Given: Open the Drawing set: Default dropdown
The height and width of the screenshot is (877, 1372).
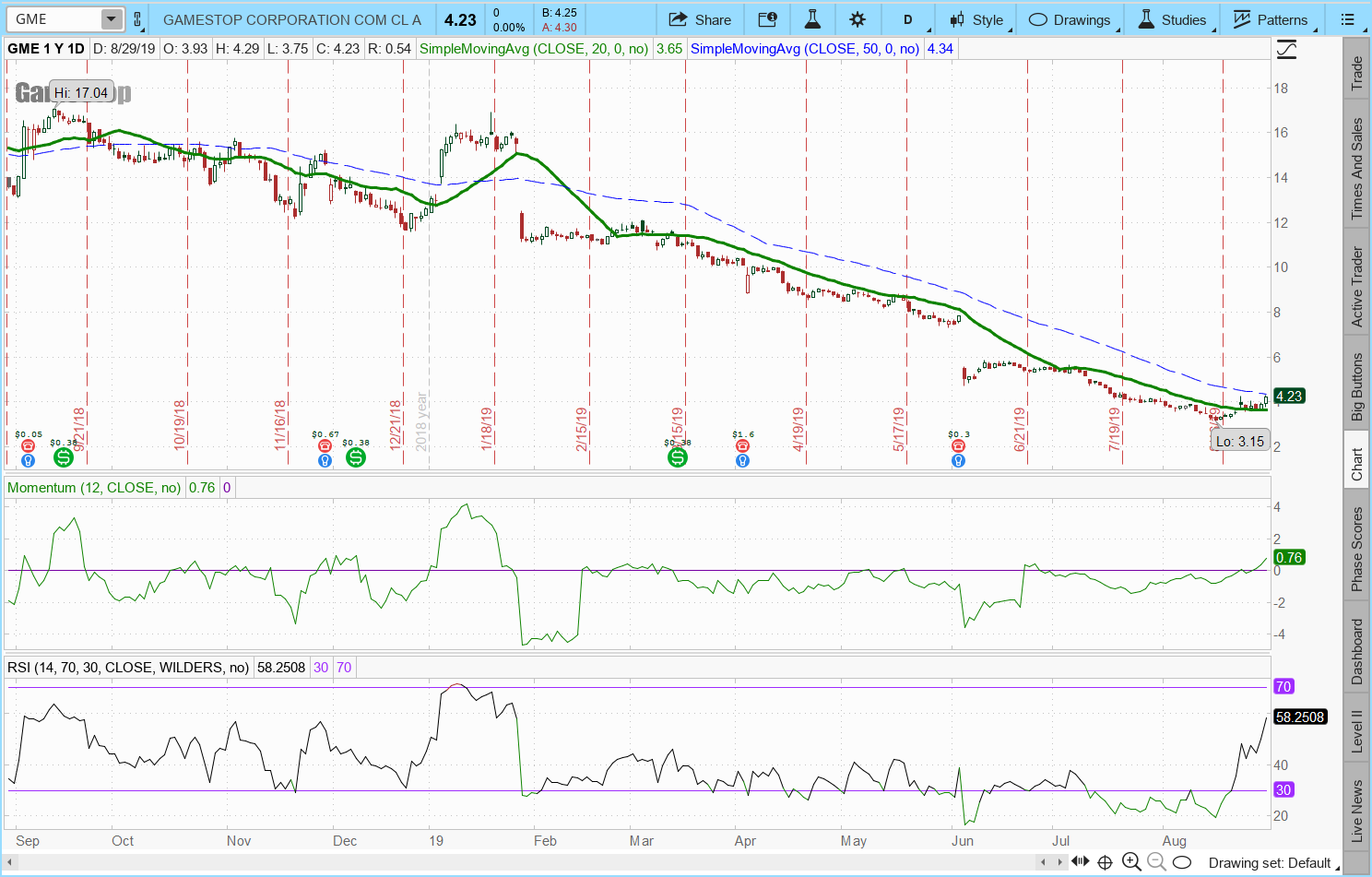Looking at the screenshot, I should 1269,863.
